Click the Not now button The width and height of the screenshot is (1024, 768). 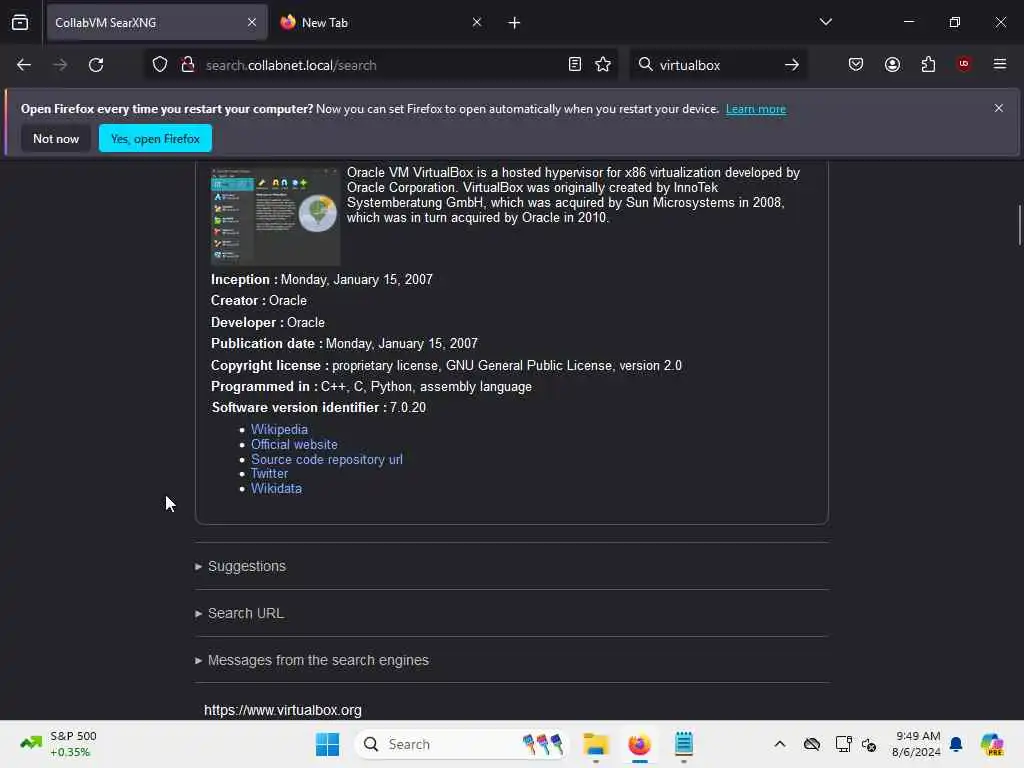(x=56, y=138)
